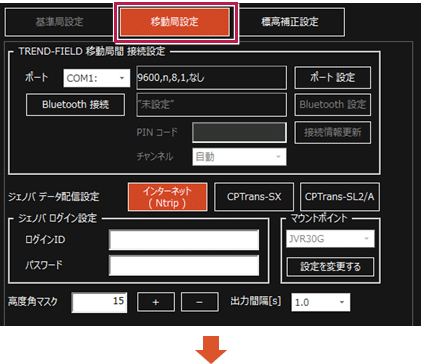Click the 設定を変更する button
Image resolution: width=421 pixels, height=364 pixels.
point(330,266)
